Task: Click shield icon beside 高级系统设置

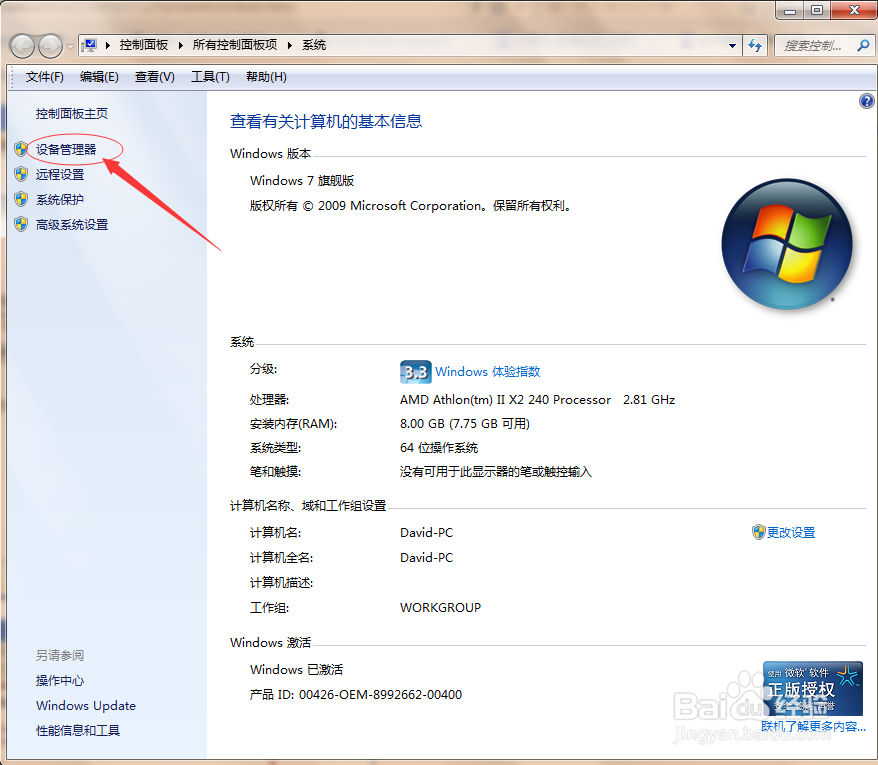Action: click(x=21, y=225)
